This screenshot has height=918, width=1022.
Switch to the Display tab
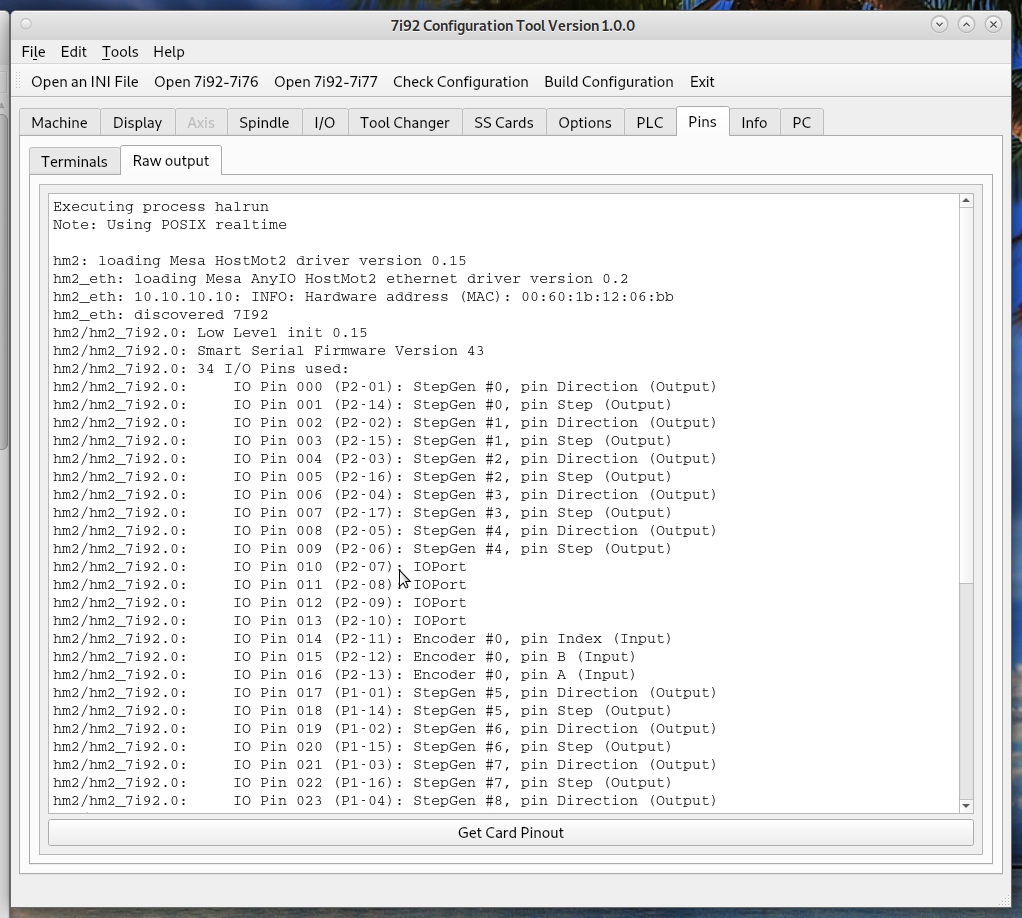click(137, 123)
